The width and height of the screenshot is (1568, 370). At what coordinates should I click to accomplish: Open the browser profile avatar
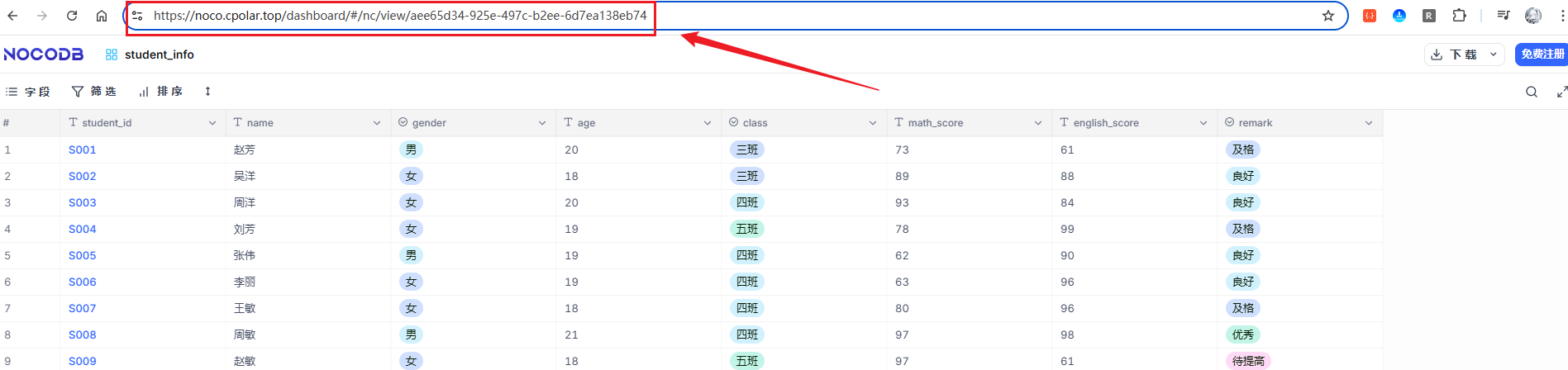1533,16
